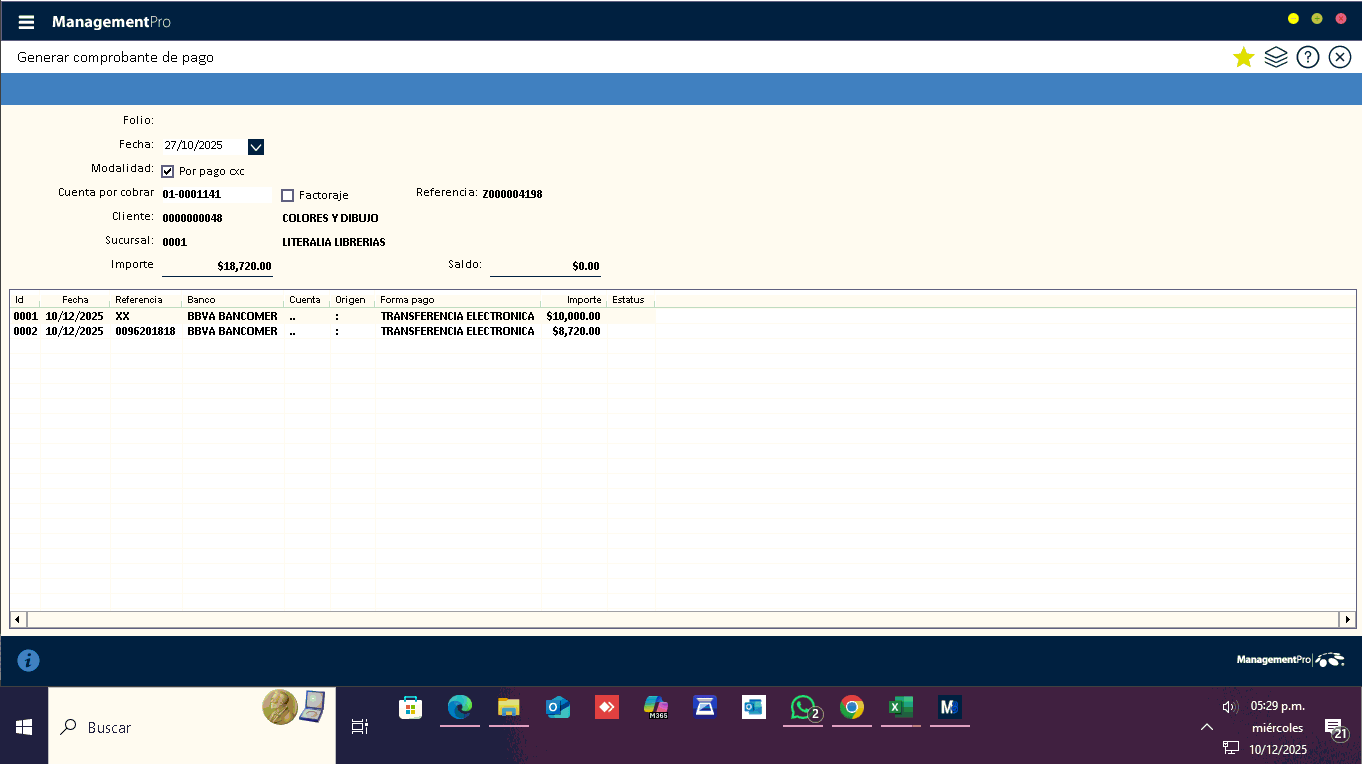This screenshot has width=1362, height=764.
Task: Close the Generar comprobante de pago form
Action: [x=1340, y=57]
